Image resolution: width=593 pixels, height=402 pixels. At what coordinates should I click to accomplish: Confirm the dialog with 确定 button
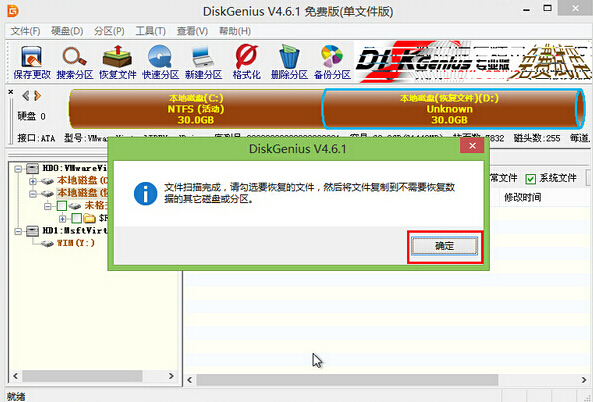(x=444, y=246)
